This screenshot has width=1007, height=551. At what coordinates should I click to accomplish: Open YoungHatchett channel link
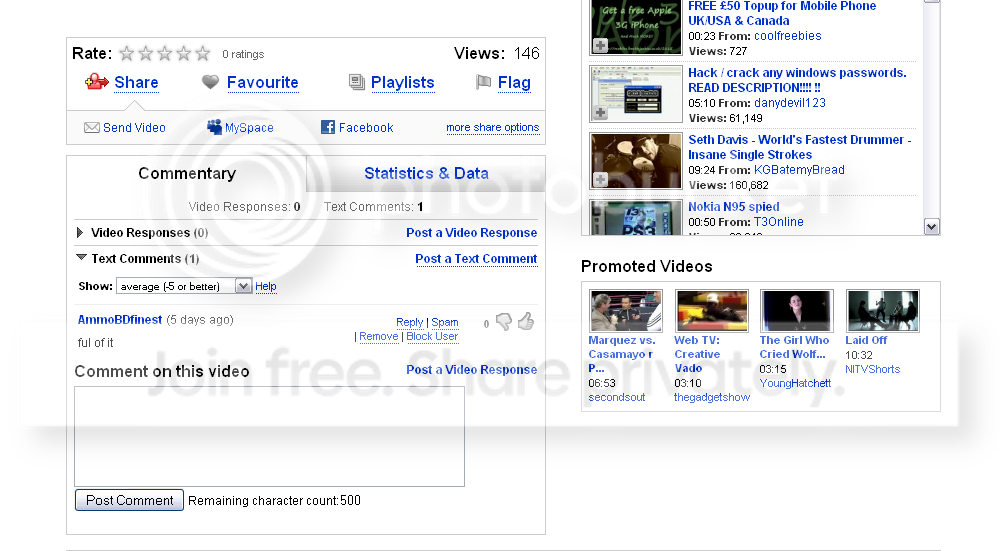point(795,383)
